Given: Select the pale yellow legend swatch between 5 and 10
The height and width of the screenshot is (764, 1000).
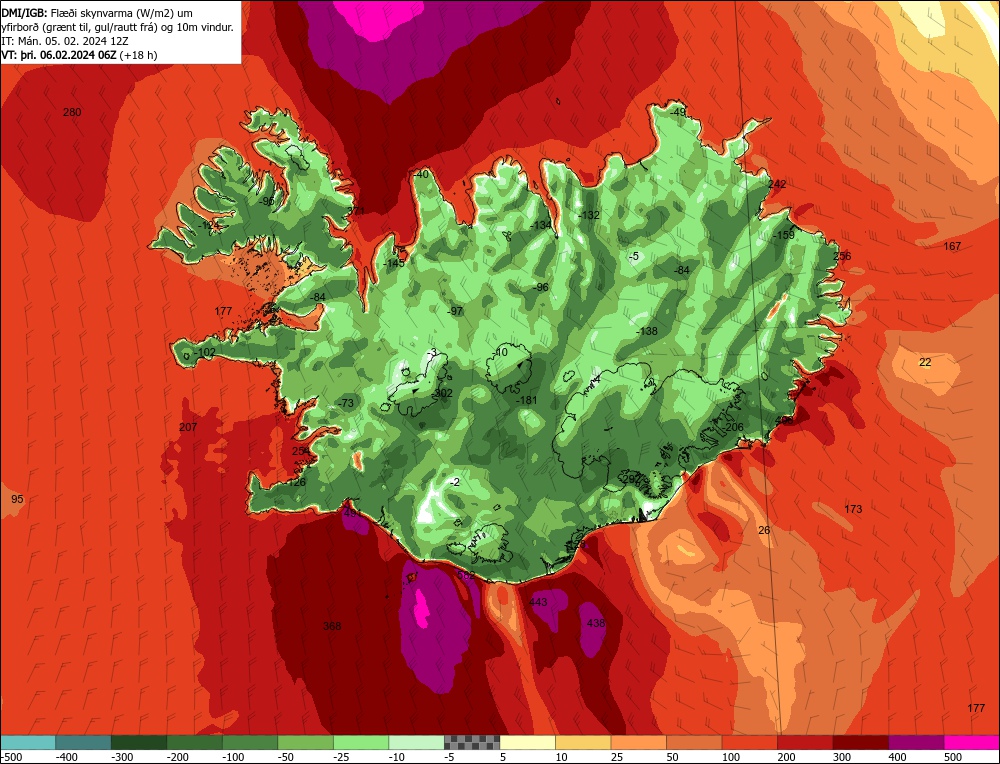Looking at the screenshot, I should [527, 742].
